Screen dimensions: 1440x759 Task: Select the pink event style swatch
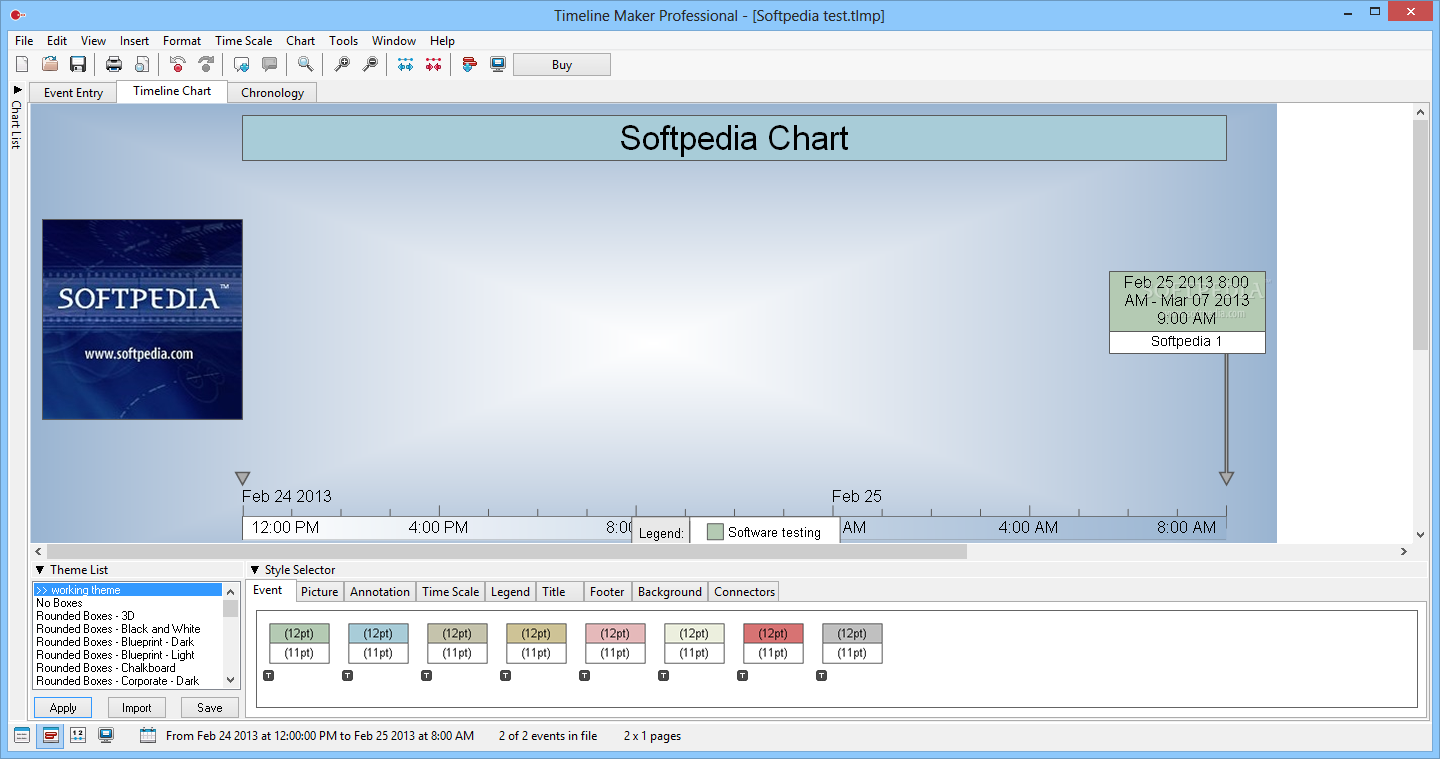(615, 643)
